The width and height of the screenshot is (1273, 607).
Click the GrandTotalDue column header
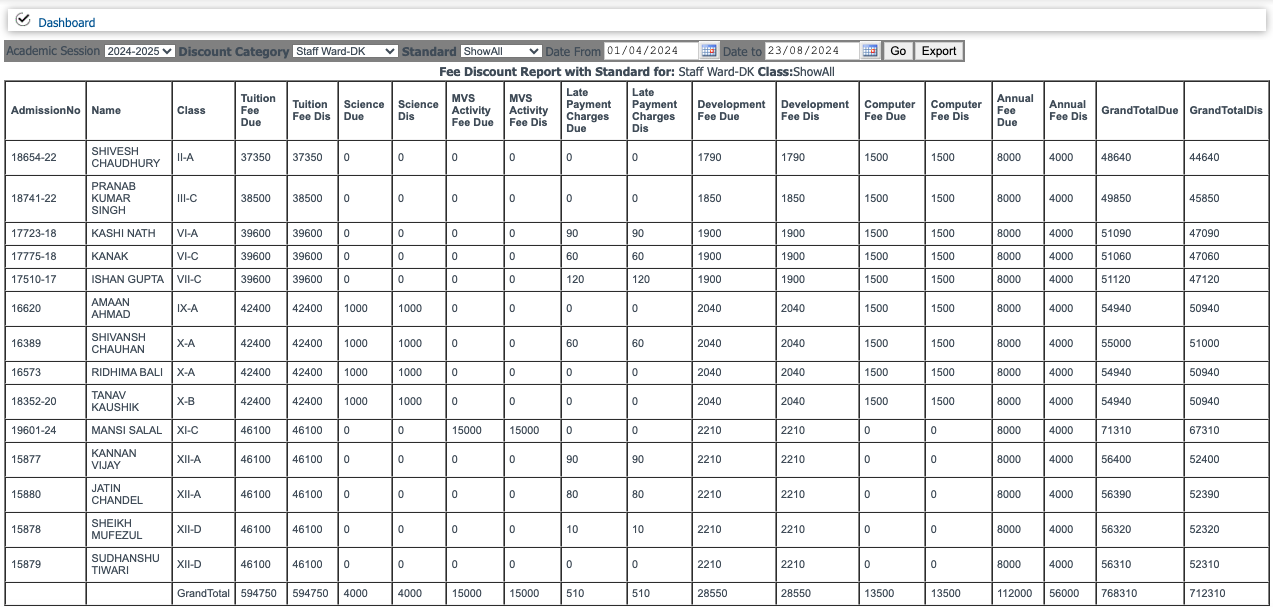coord(1139,110)
